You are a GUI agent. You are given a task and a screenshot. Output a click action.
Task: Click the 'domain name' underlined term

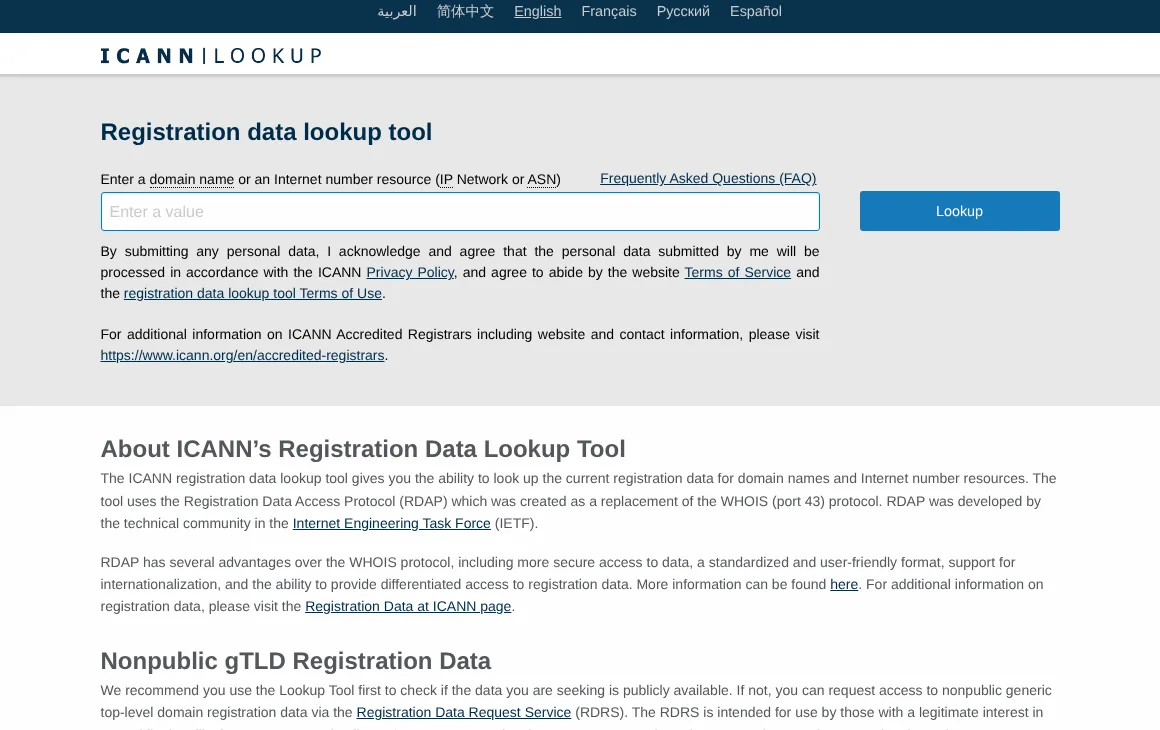pyautogui.click(x=192, y=179)
